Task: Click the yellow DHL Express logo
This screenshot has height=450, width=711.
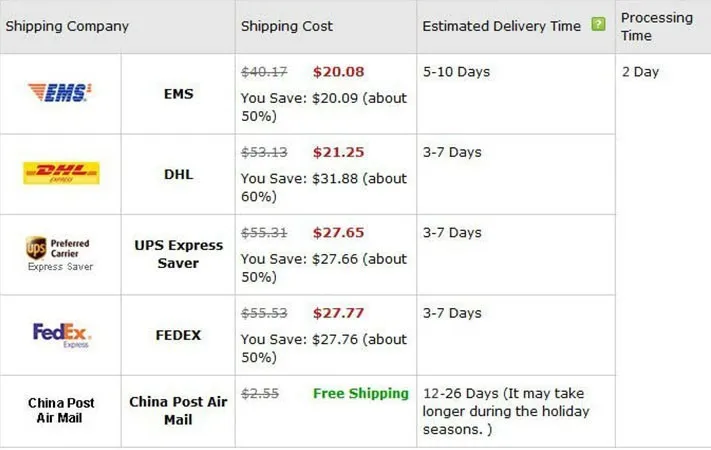Action: (61, 173)
